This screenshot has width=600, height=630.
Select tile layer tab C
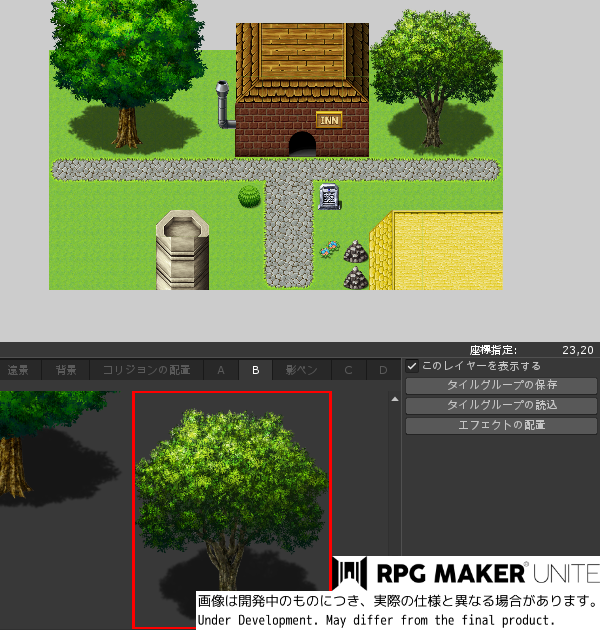[348, 370]
